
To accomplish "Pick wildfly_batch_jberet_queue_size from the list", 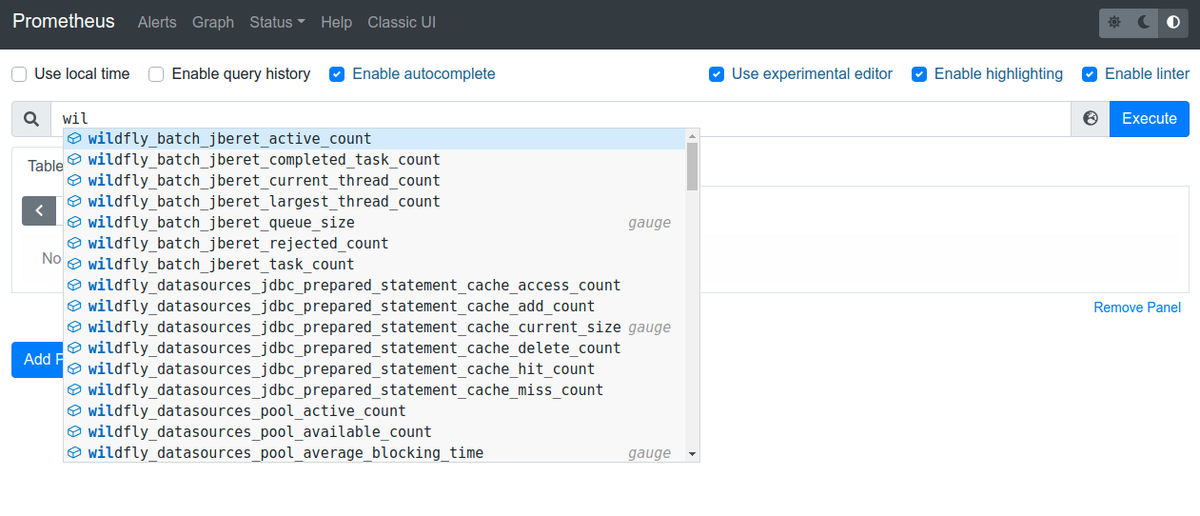I will coord(374,223).
